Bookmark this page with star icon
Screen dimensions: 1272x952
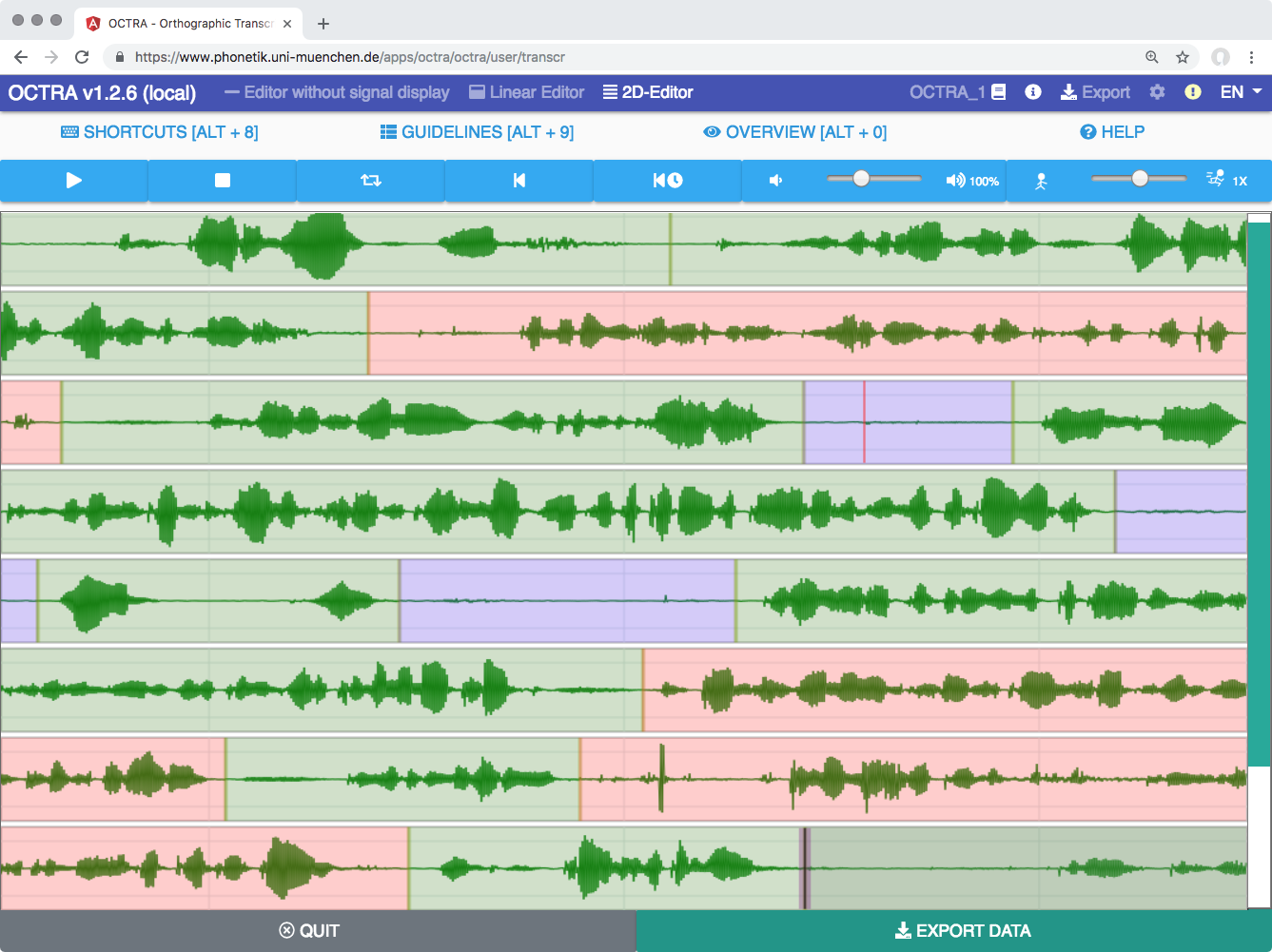pyautogui.click(x=1183, y=57)
